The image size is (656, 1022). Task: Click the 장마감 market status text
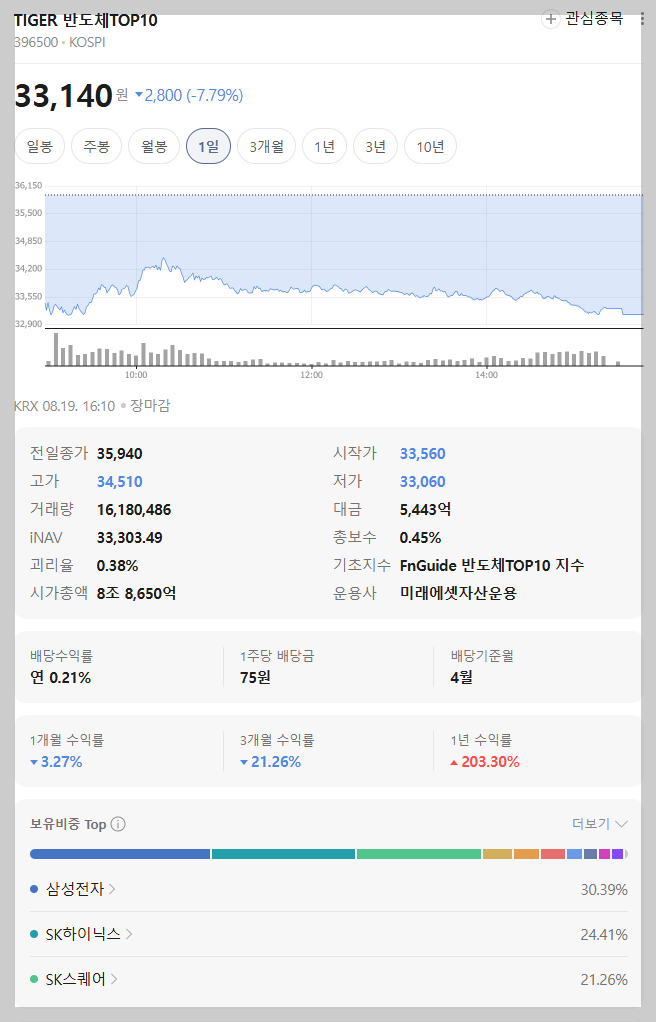(150, 405)
